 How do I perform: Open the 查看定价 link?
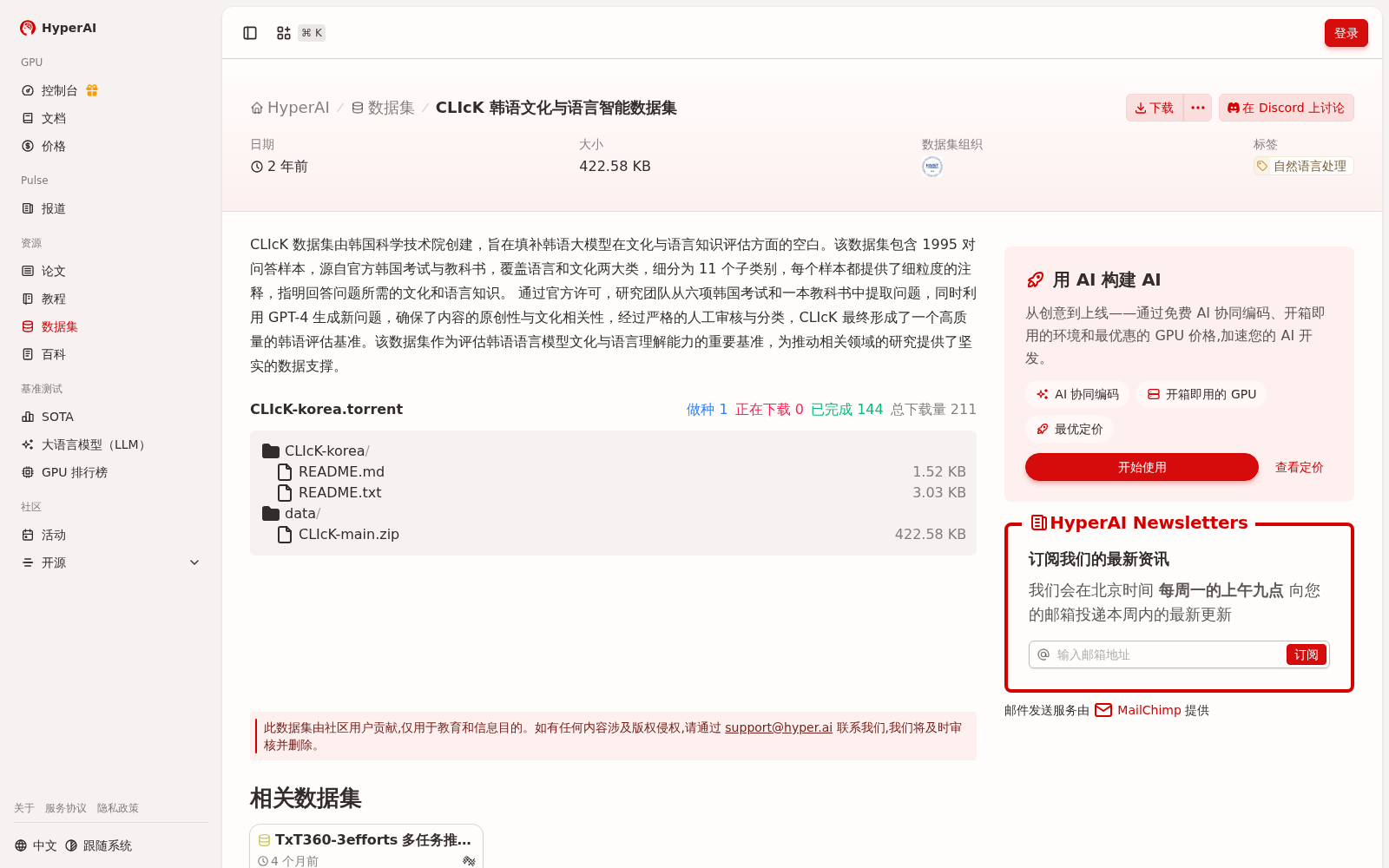pyautogui.click(x=1299, y=467)
